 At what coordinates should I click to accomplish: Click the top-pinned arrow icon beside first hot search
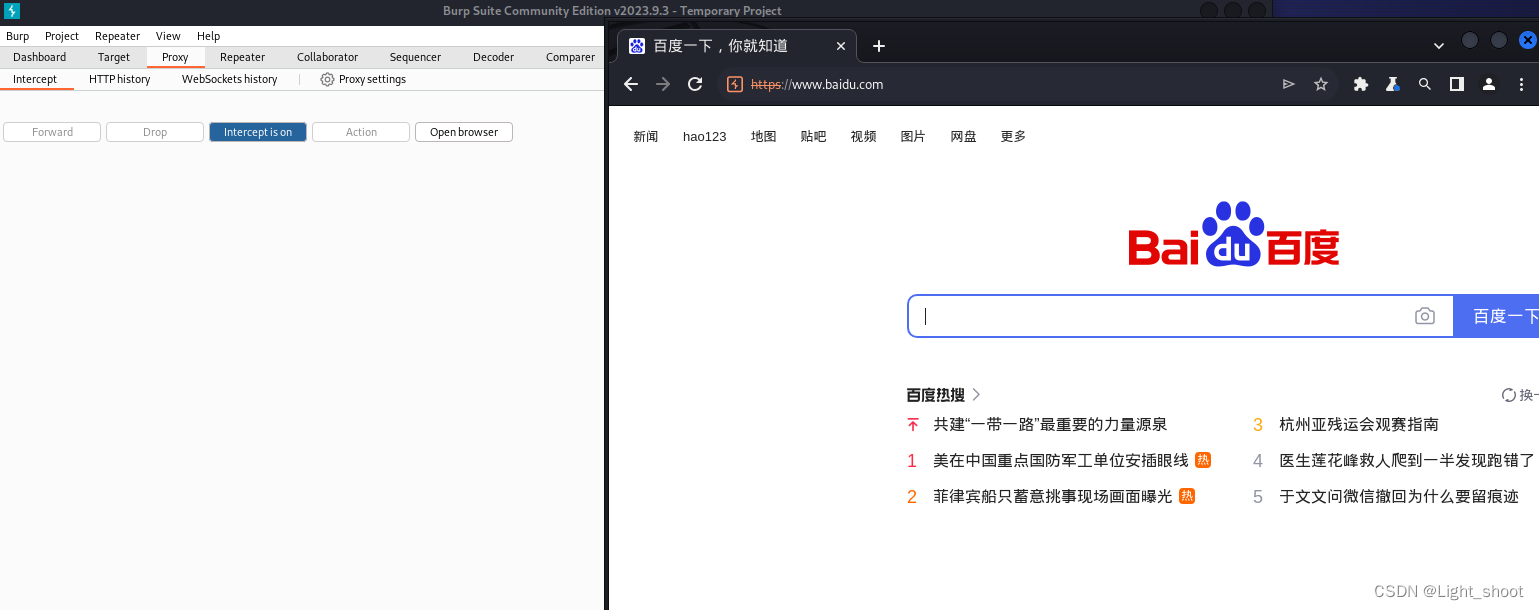[912, 424]
